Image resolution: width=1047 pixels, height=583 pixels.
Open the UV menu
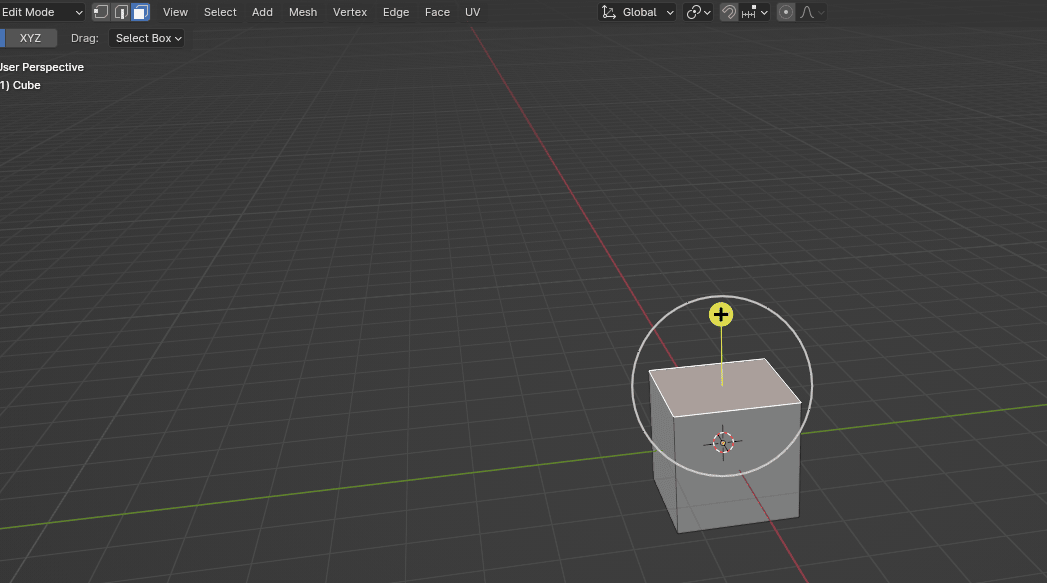(x=472, y=12)
